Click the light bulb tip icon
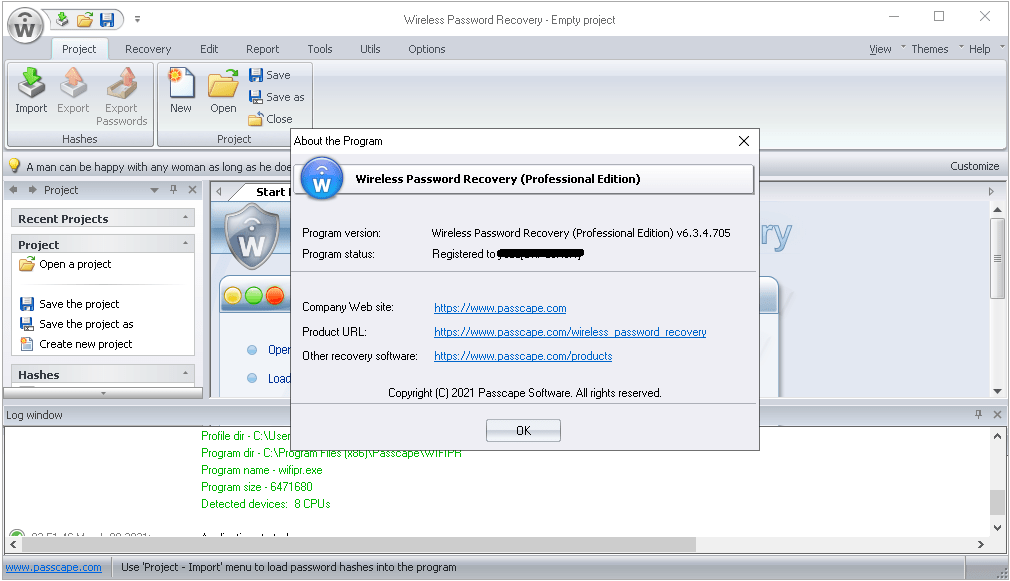1010x581 pixels. click(x=14, y=166)
